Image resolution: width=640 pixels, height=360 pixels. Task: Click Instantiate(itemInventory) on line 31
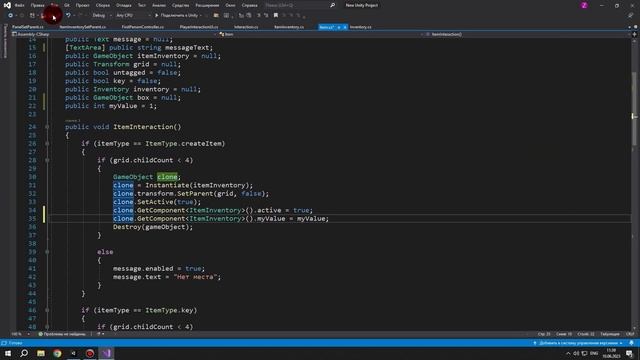click(x=197, y=185)
